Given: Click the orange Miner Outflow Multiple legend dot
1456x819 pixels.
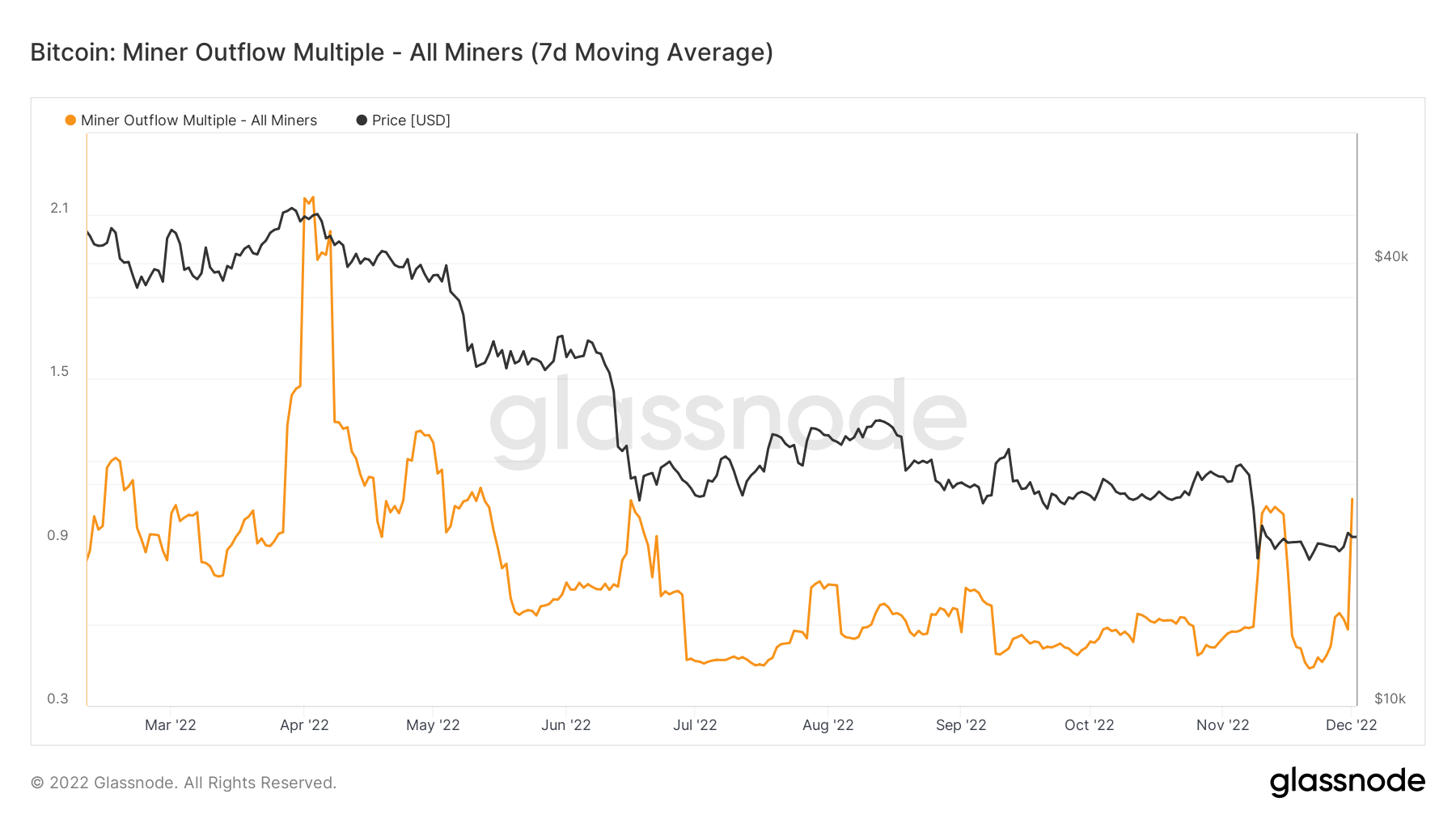Looking at the screenshot, I should pyautogui.click(x=70, y=120).
